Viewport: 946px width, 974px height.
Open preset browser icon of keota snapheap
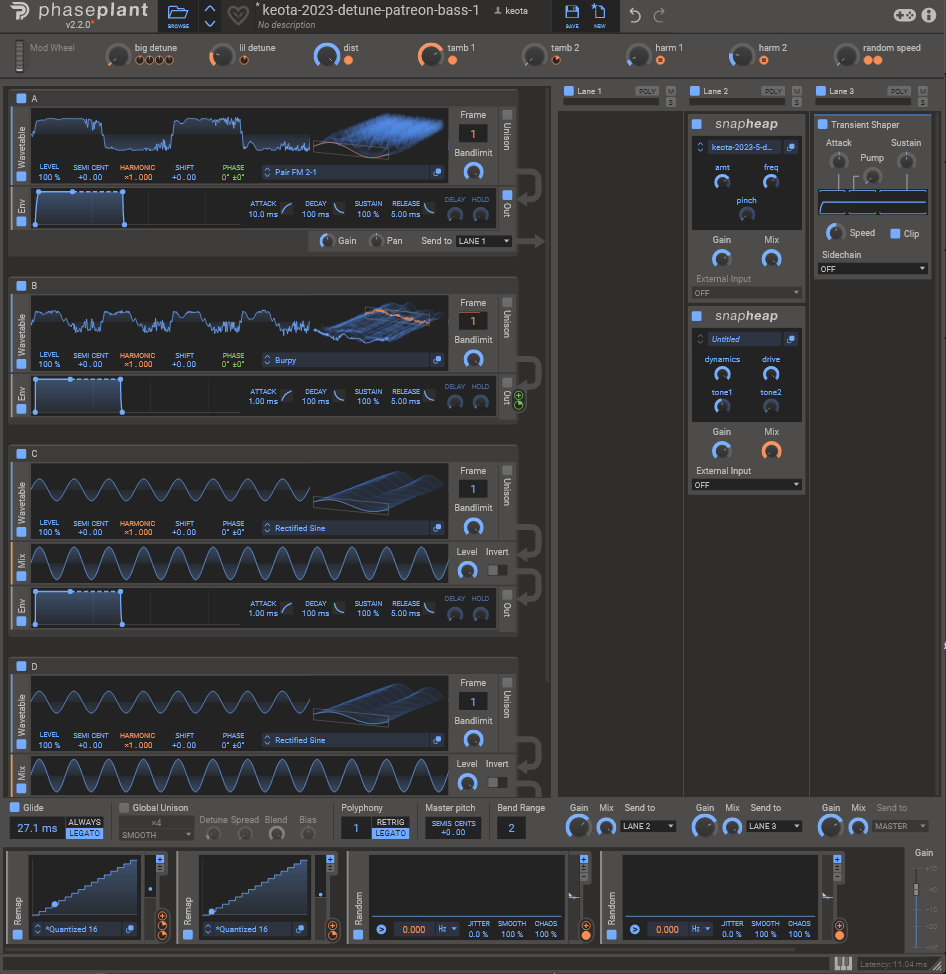click(x=791, y=147)
